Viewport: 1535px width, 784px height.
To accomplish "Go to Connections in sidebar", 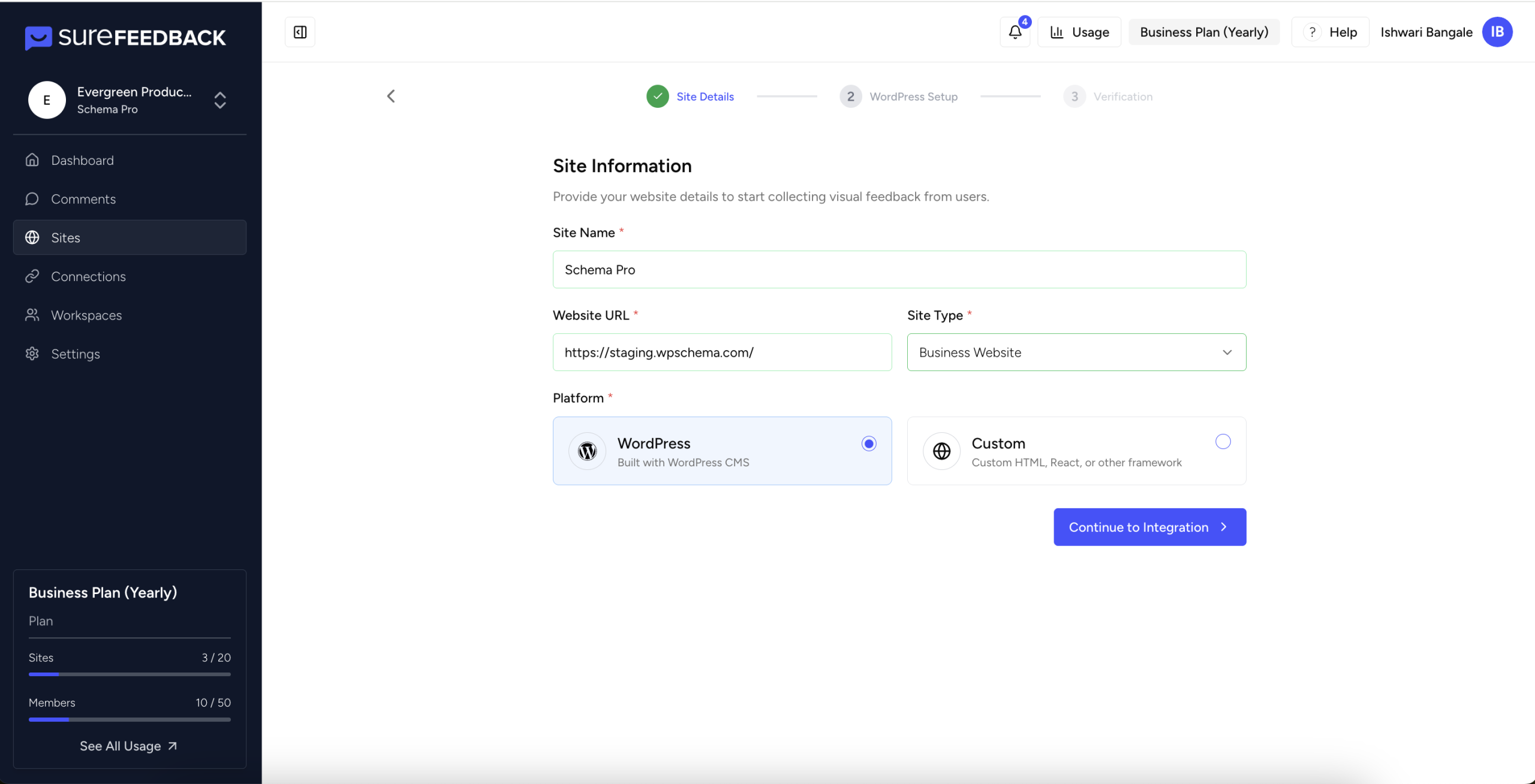I will click(88, 276).
